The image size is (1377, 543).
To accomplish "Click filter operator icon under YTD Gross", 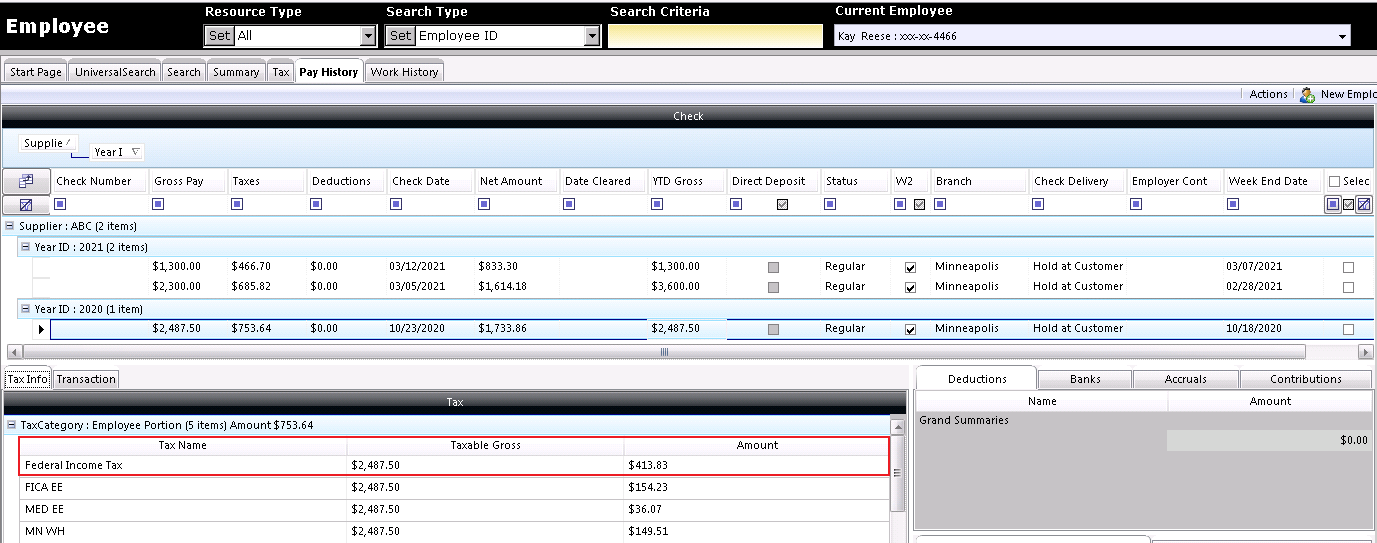I will (x=657, y=204).
